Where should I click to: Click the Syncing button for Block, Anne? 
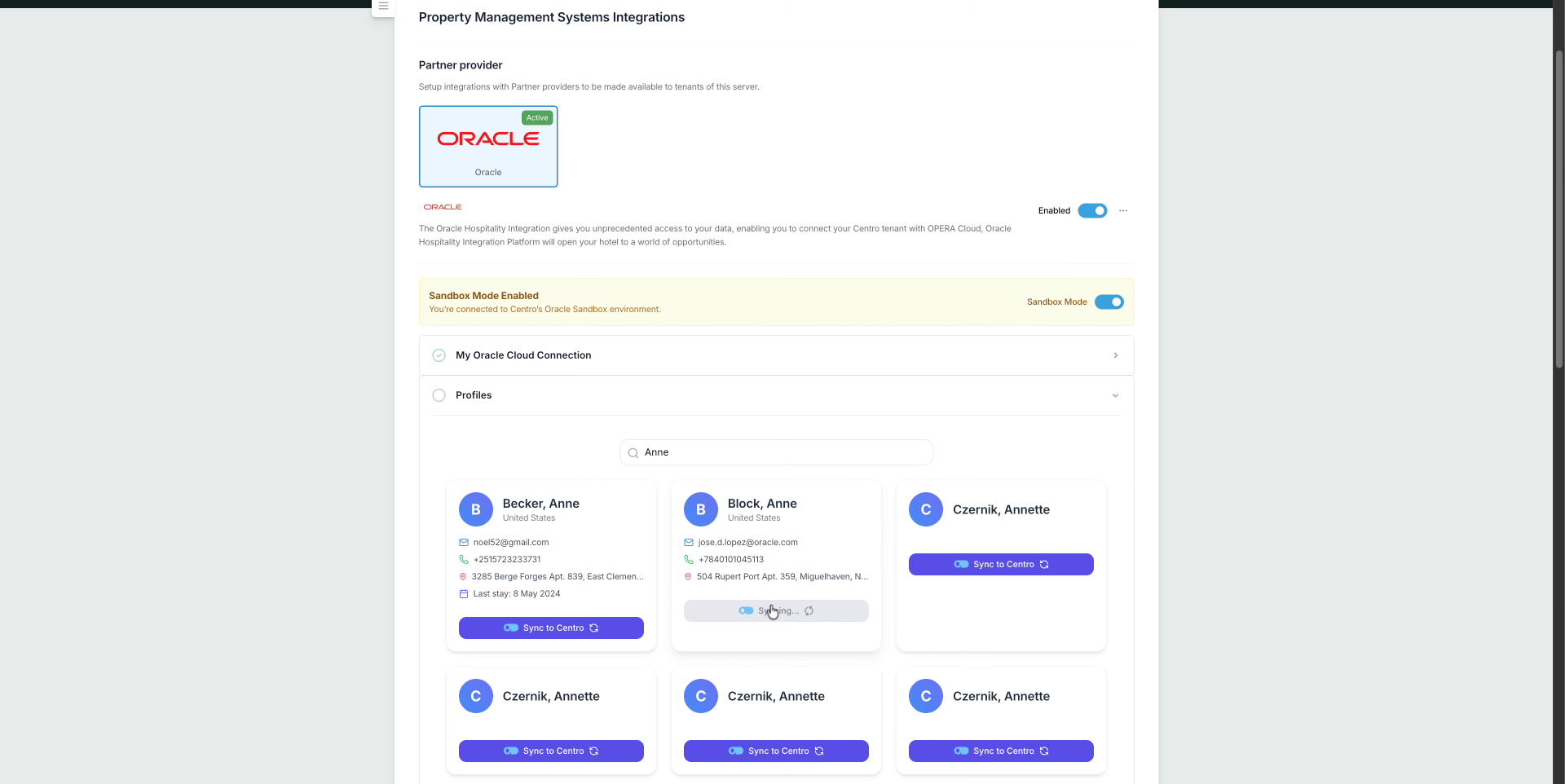(x=776, y=611)
